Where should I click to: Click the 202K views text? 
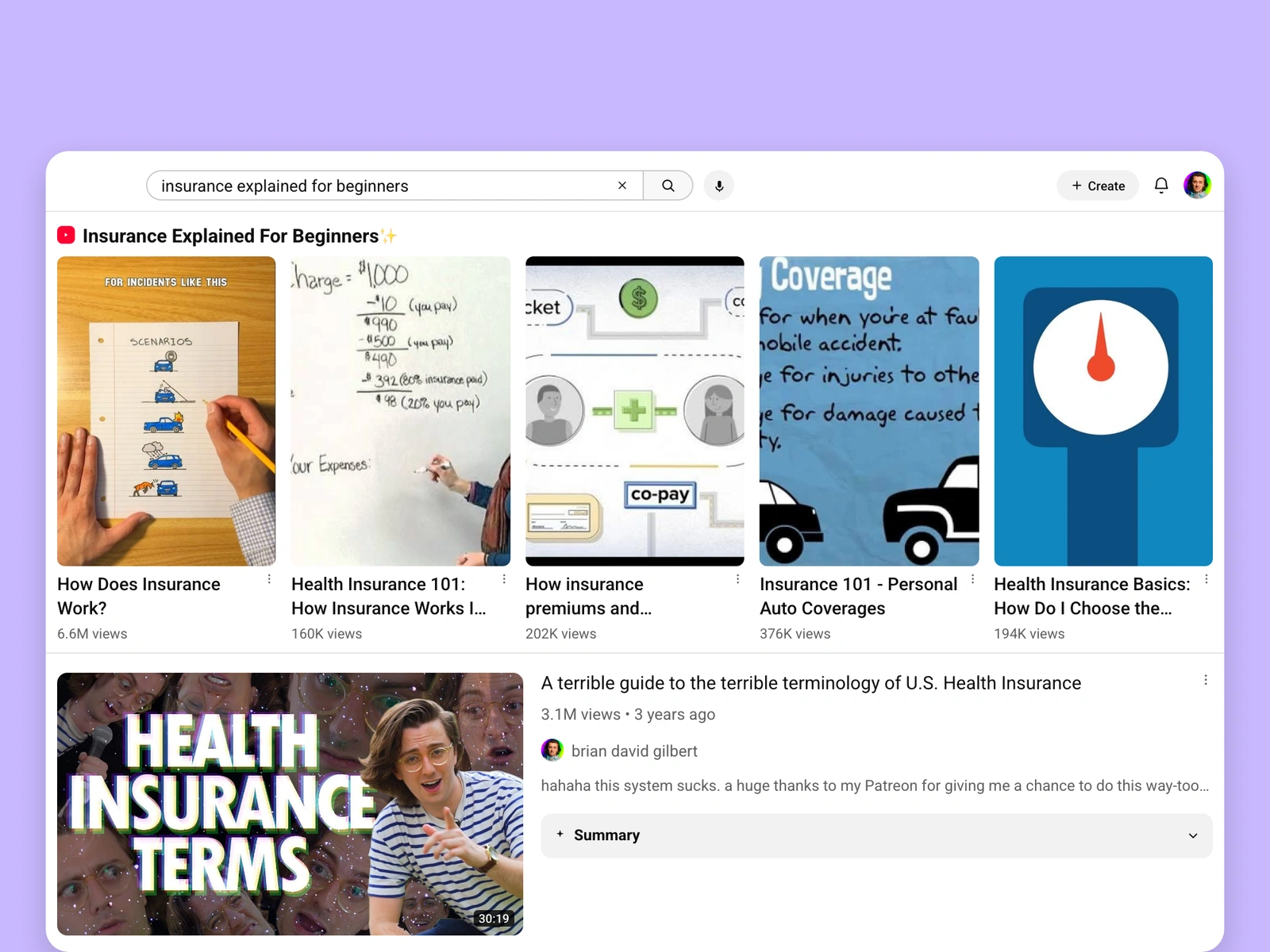[560, 634]
